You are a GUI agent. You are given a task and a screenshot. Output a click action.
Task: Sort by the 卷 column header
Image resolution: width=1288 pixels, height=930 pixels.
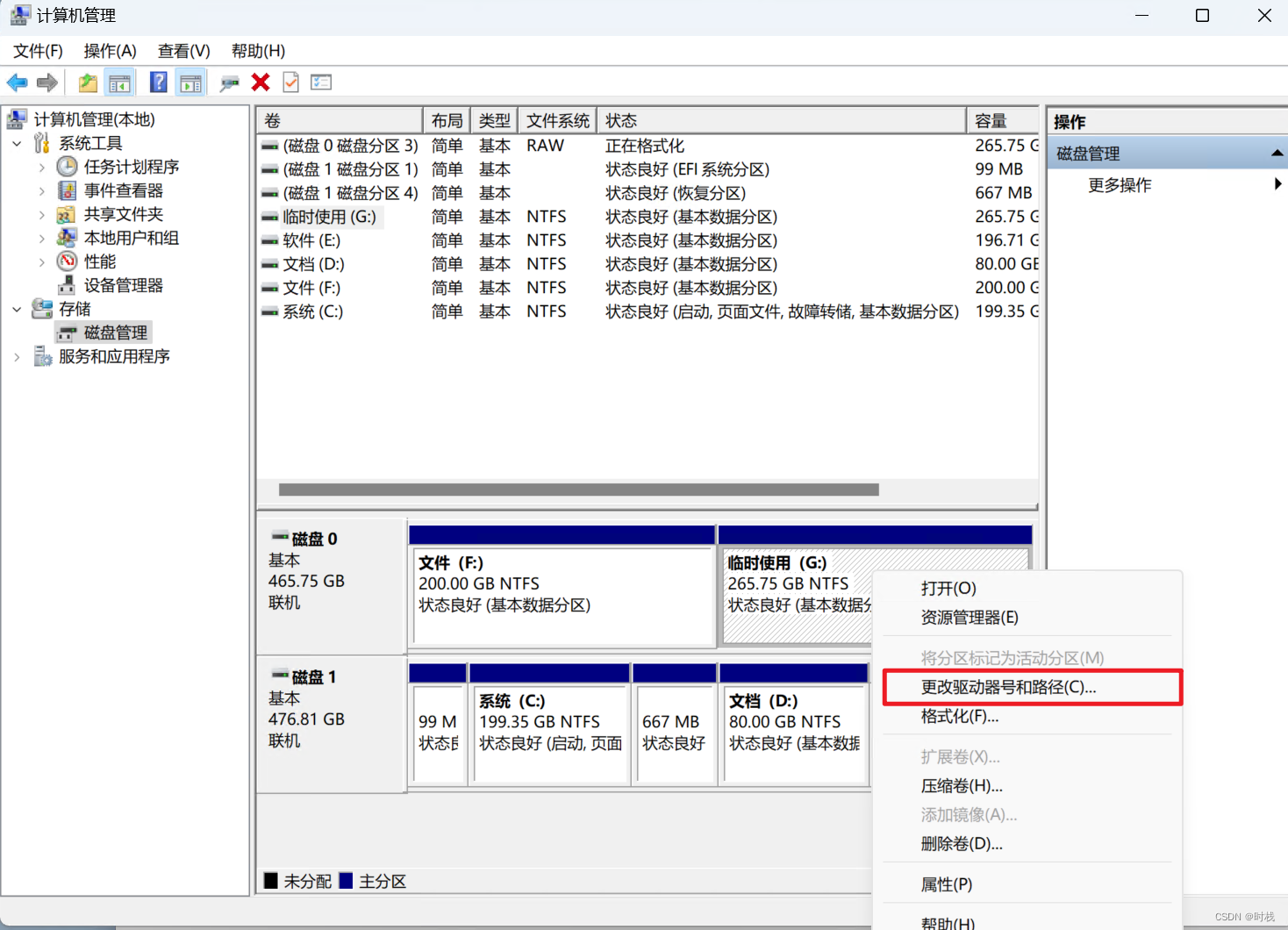[x=340, y=121]
